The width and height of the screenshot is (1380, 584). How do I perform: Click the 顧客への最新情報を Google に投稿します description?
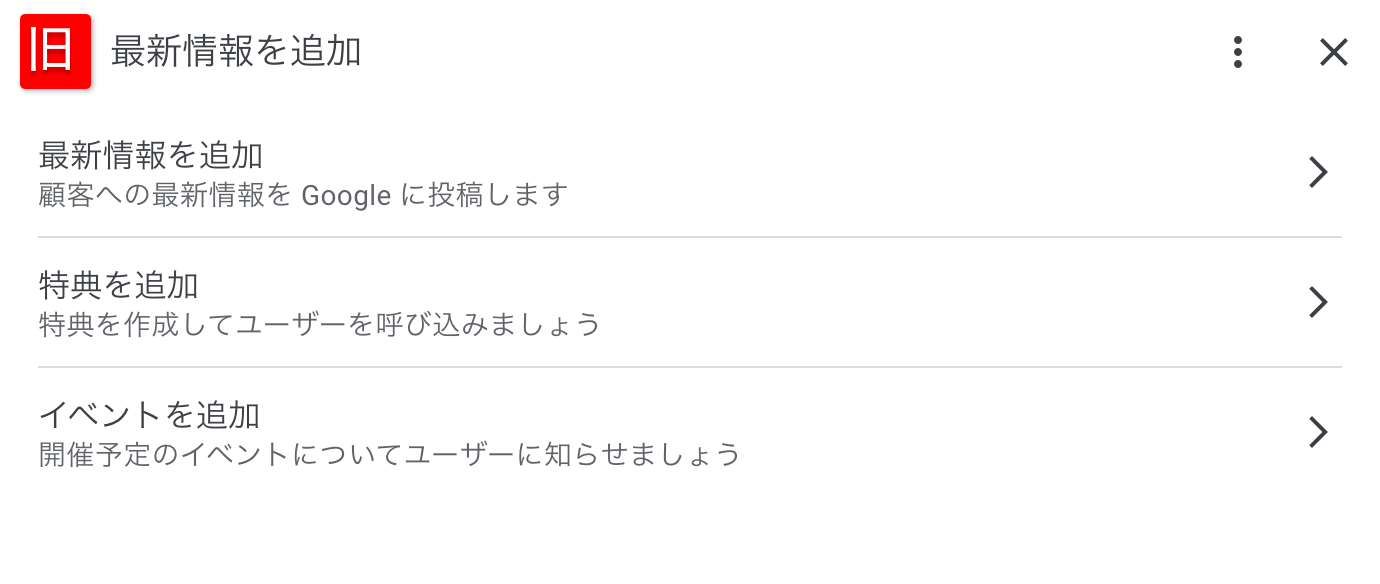point(303,195)
